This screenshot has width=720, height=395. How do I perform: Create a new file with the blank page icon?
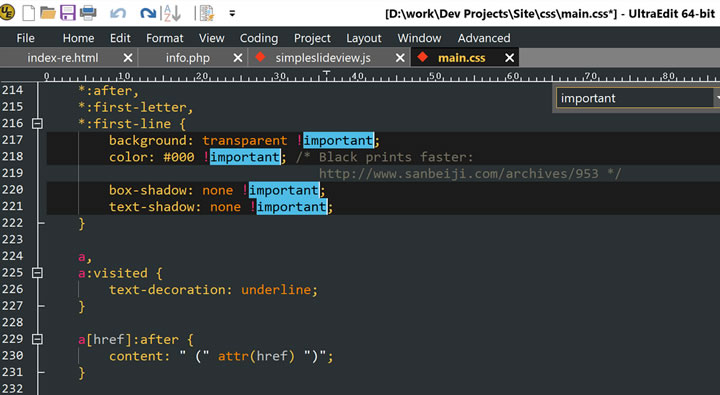29,12
